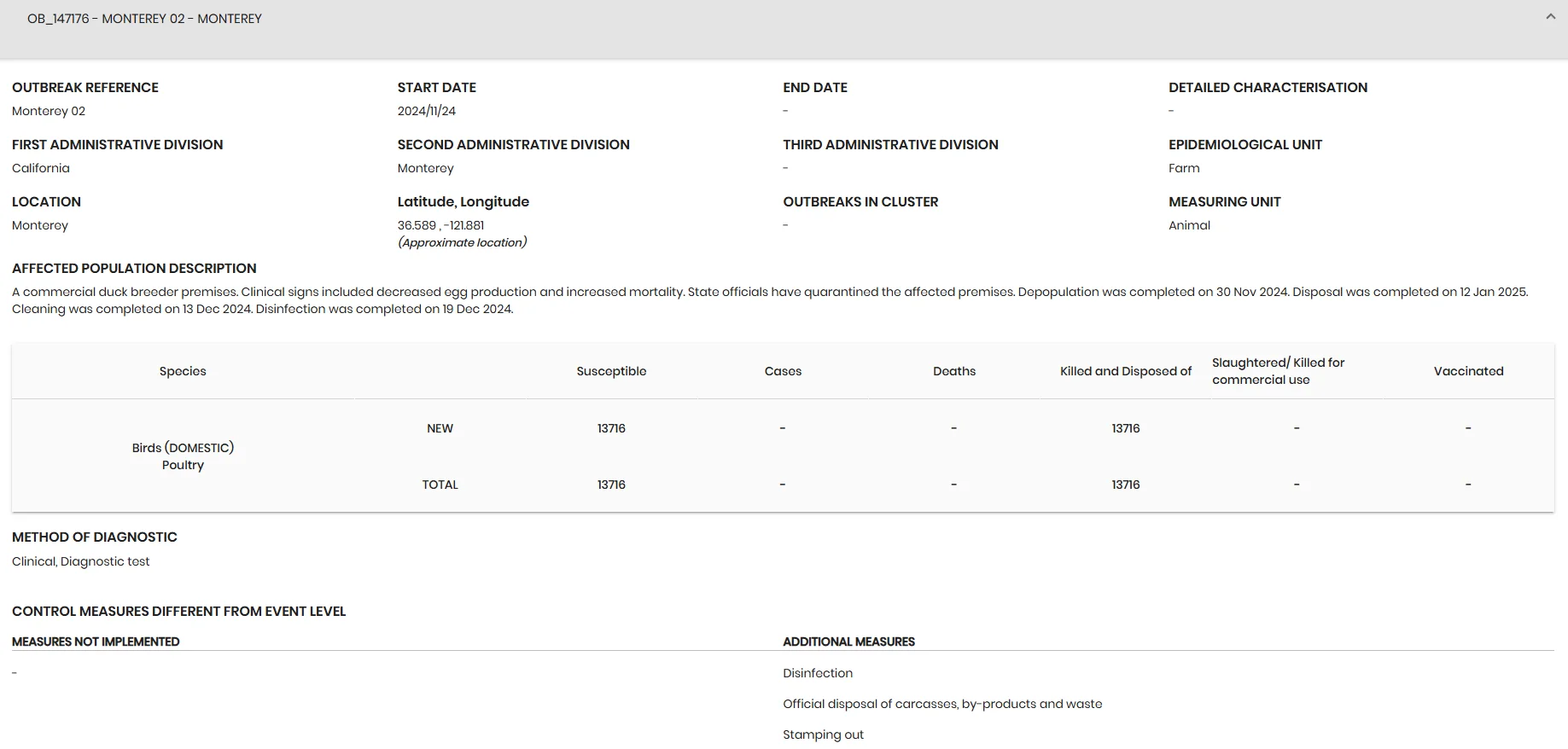The image size is (1568, 749).
Task: Select the NEW row susceptible value 13716
Action: pos(611,428)
